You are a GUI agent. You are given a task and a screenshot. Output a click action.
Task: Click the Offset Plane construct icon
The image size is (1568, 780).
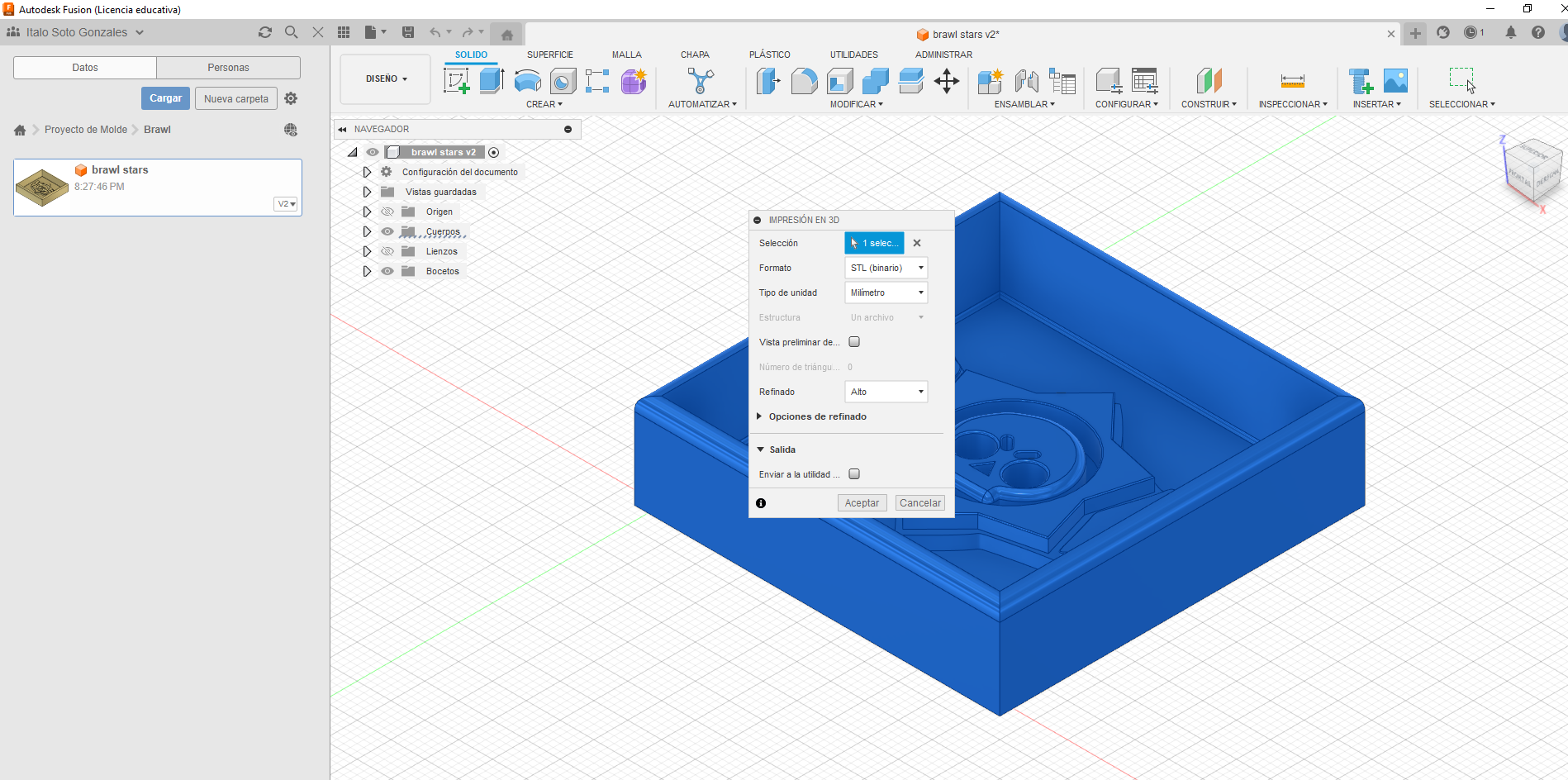tap(1209, 81)
